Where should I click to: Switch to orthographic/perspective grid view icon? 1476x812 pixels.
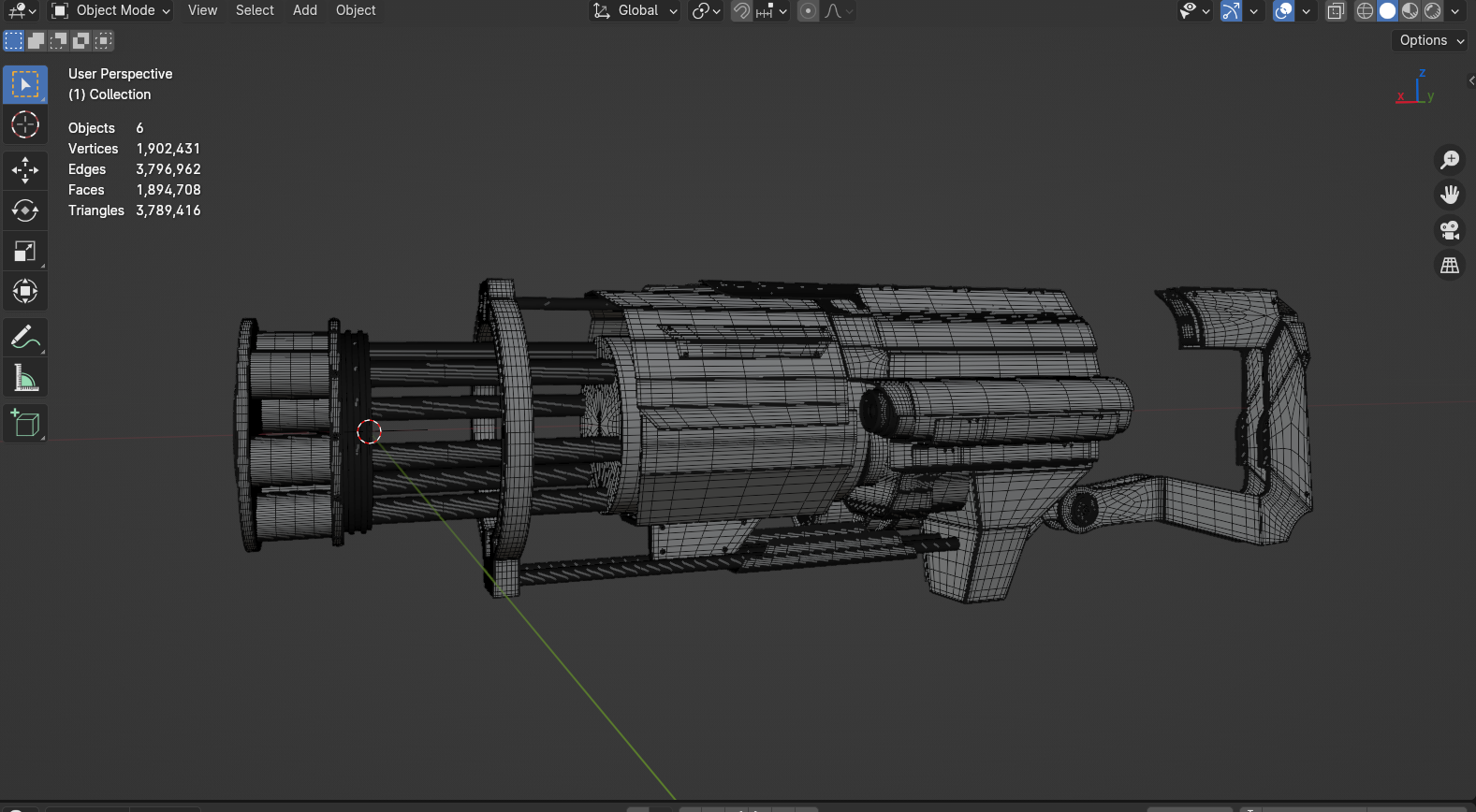point(1450,266)
